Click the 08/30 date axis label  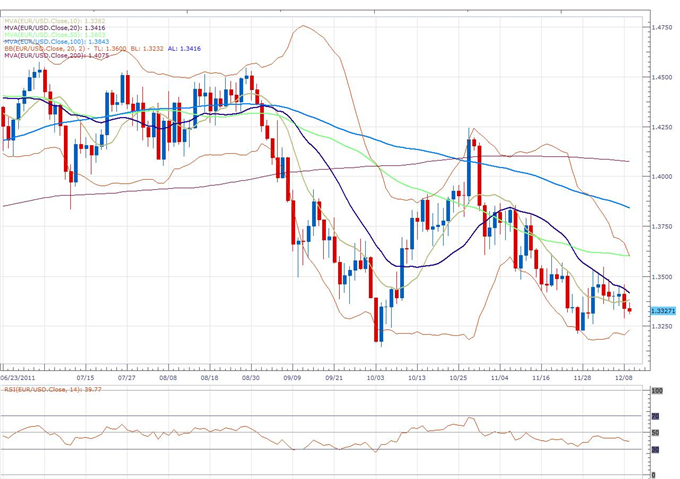tap(251, 378)
